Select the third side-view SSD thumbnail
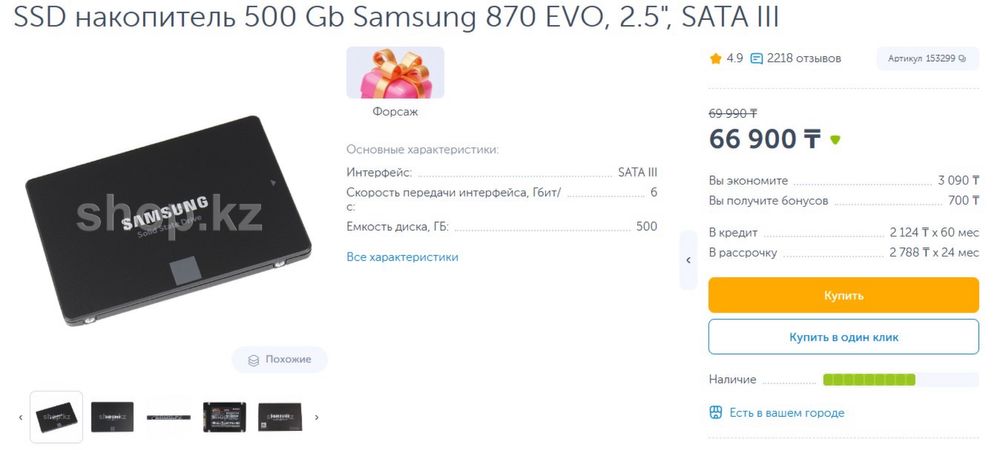The height and width of the screenshot is (450, 1000). coord(168,416)
